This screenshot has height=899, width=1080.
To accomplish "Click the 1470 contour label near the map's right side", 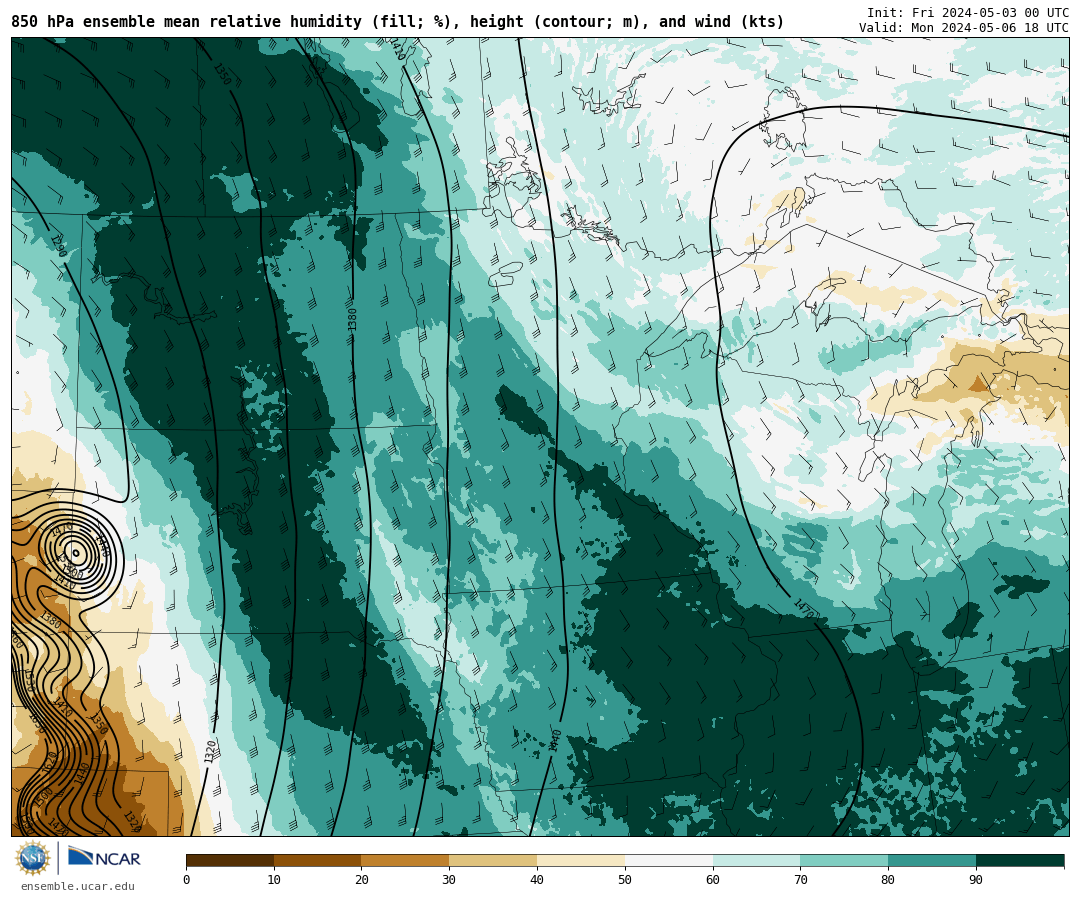I will pyautogui.click(x=803, y=609).
